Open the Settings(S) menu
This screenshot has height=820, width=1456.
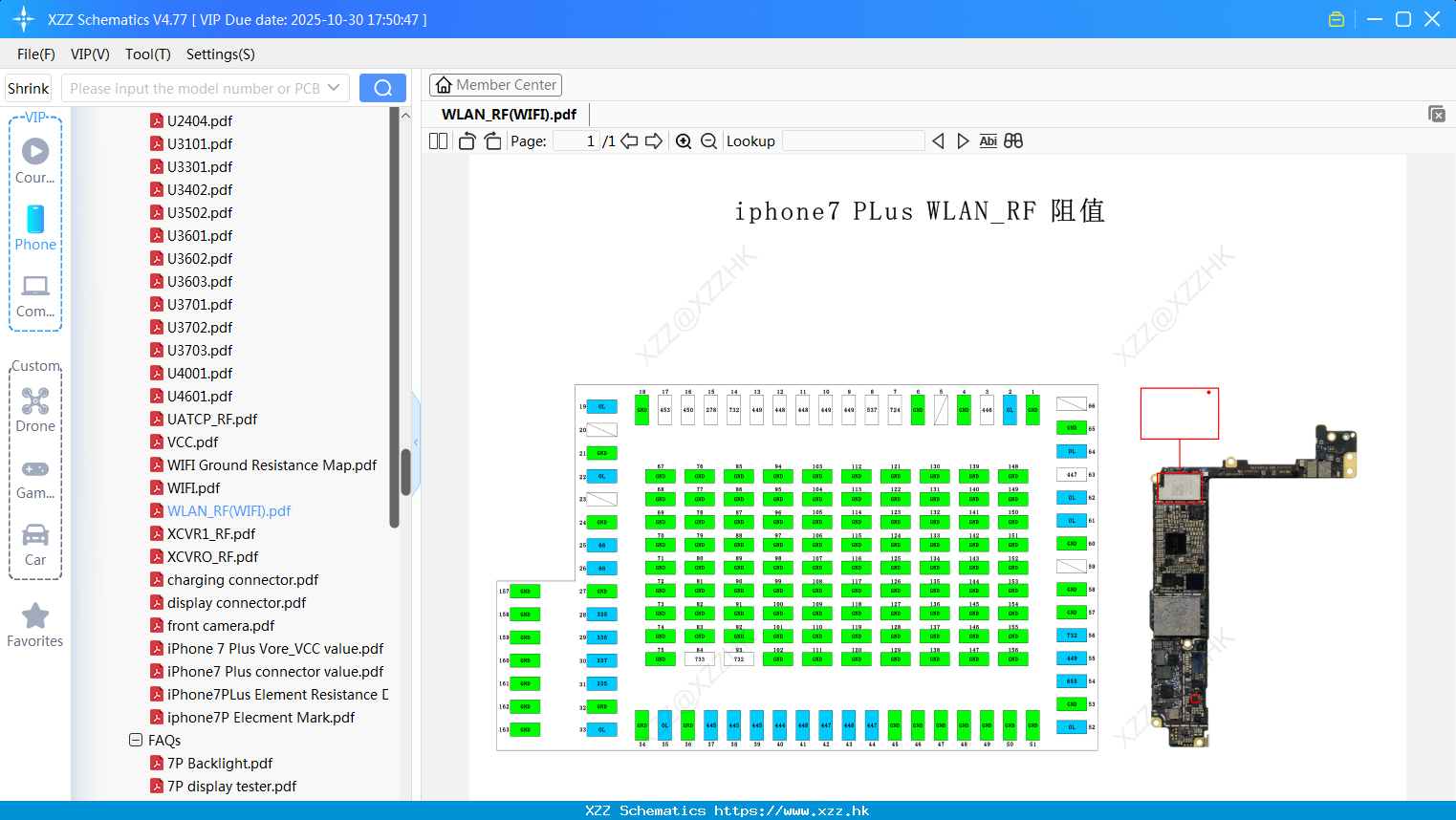tap(221, 54)
